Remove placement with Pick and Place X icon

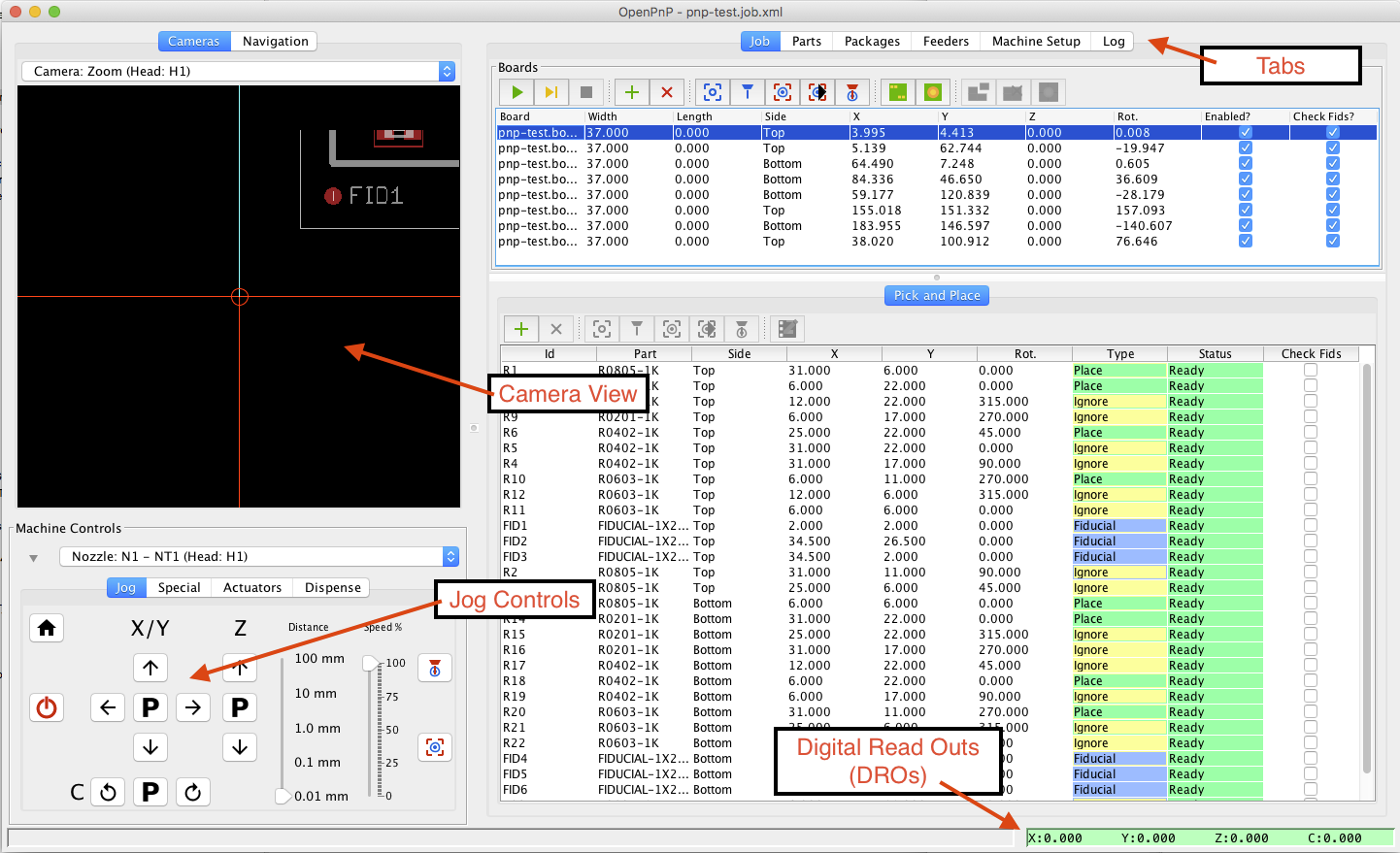[x=556, y=329]
